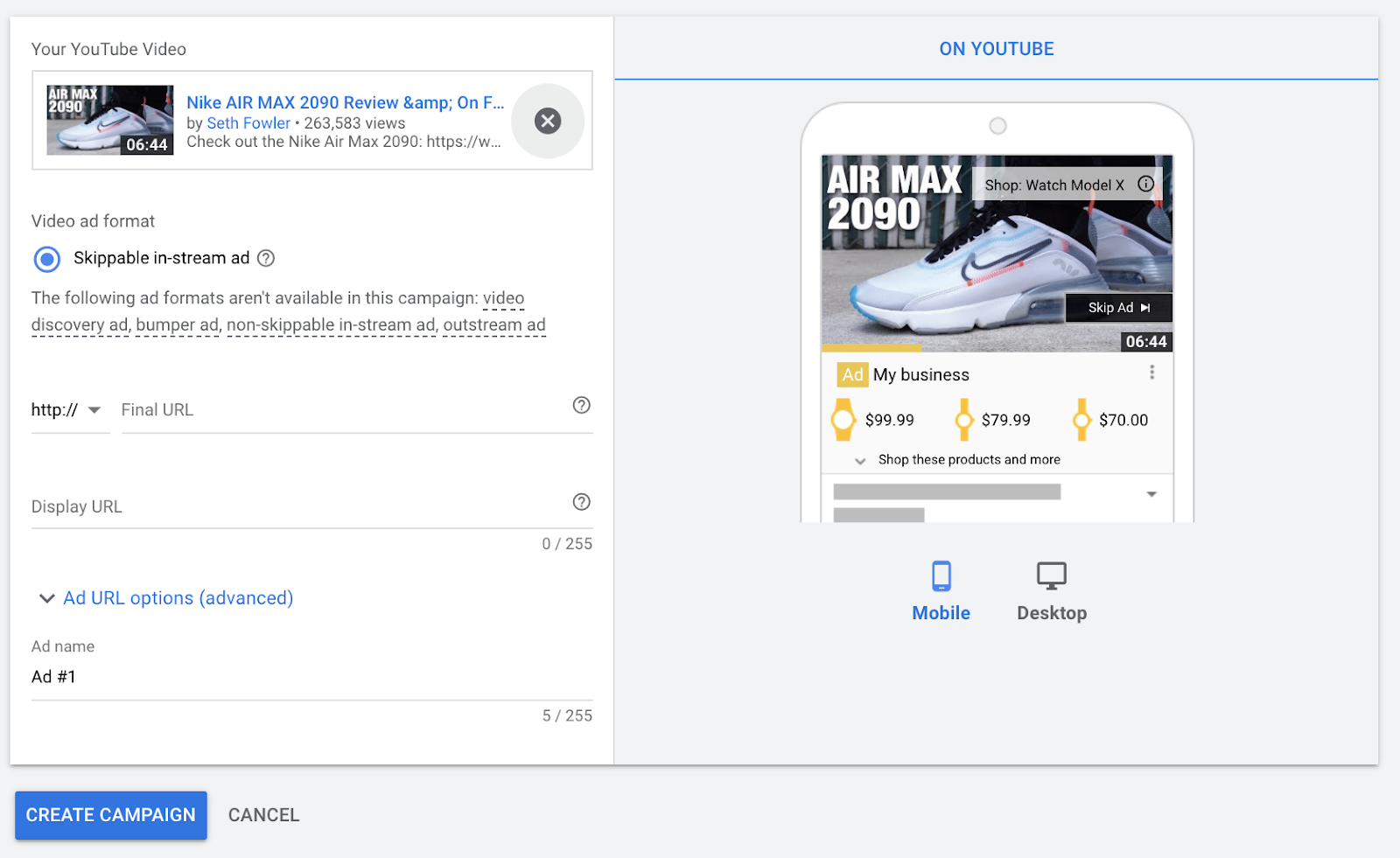The image size is (1400, 858).
Task: Click the $70.00 price text
Action: 1123,420
